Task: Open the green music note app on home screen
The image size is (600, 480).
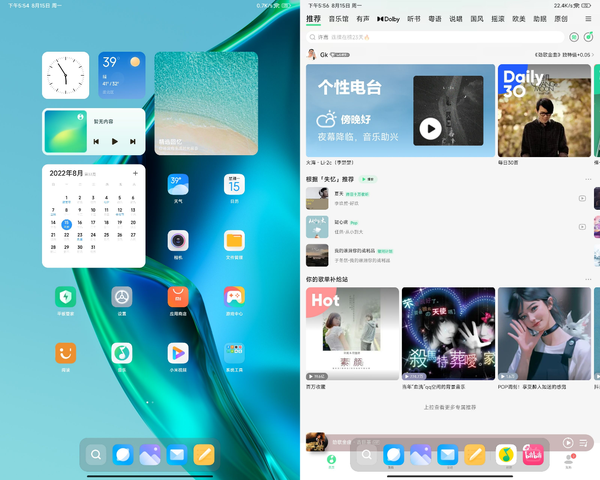Action: 122,353
